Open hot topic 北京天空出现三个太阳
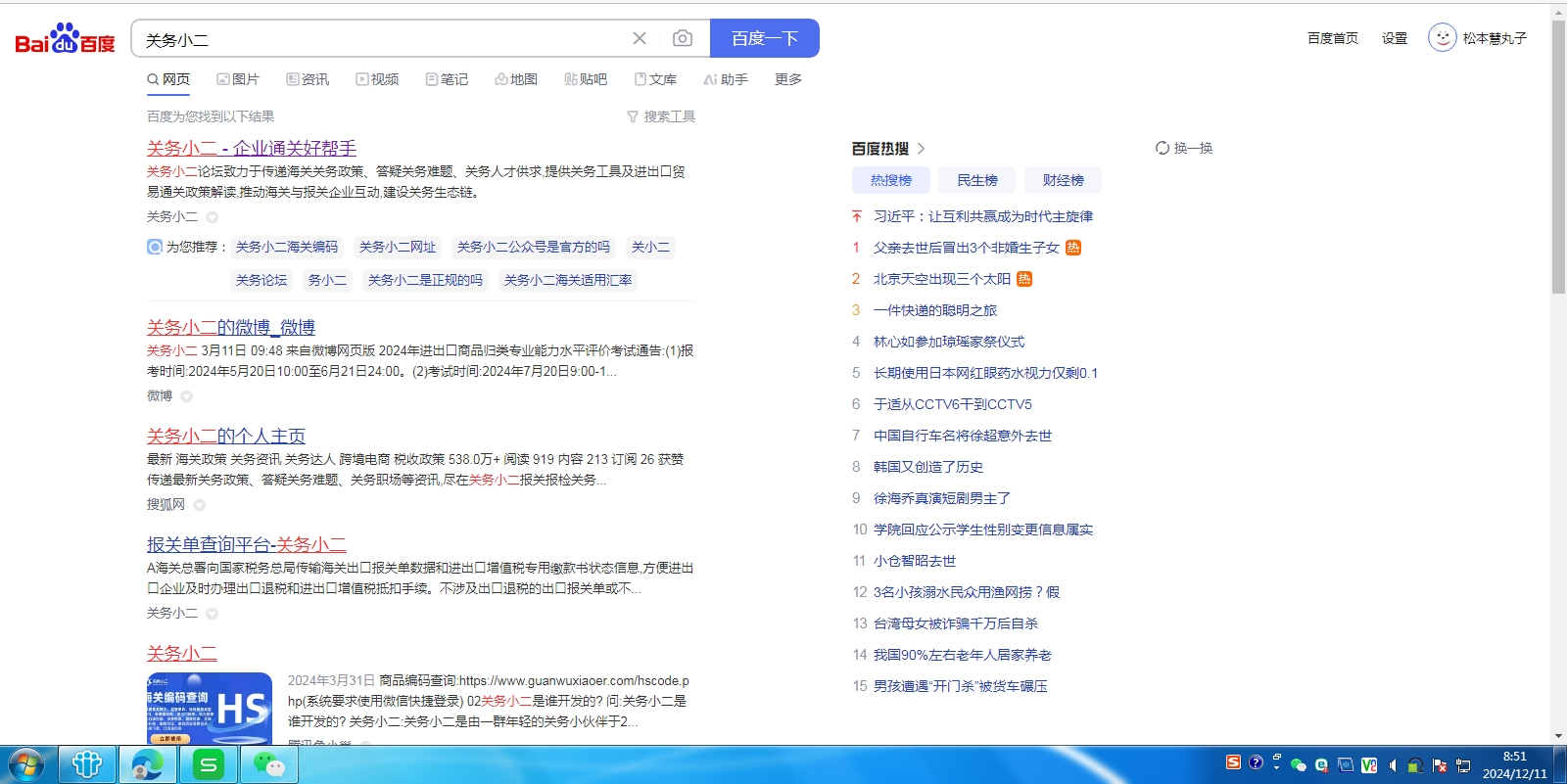This screenshot has width=1567, height=784. tap(942, 279)
